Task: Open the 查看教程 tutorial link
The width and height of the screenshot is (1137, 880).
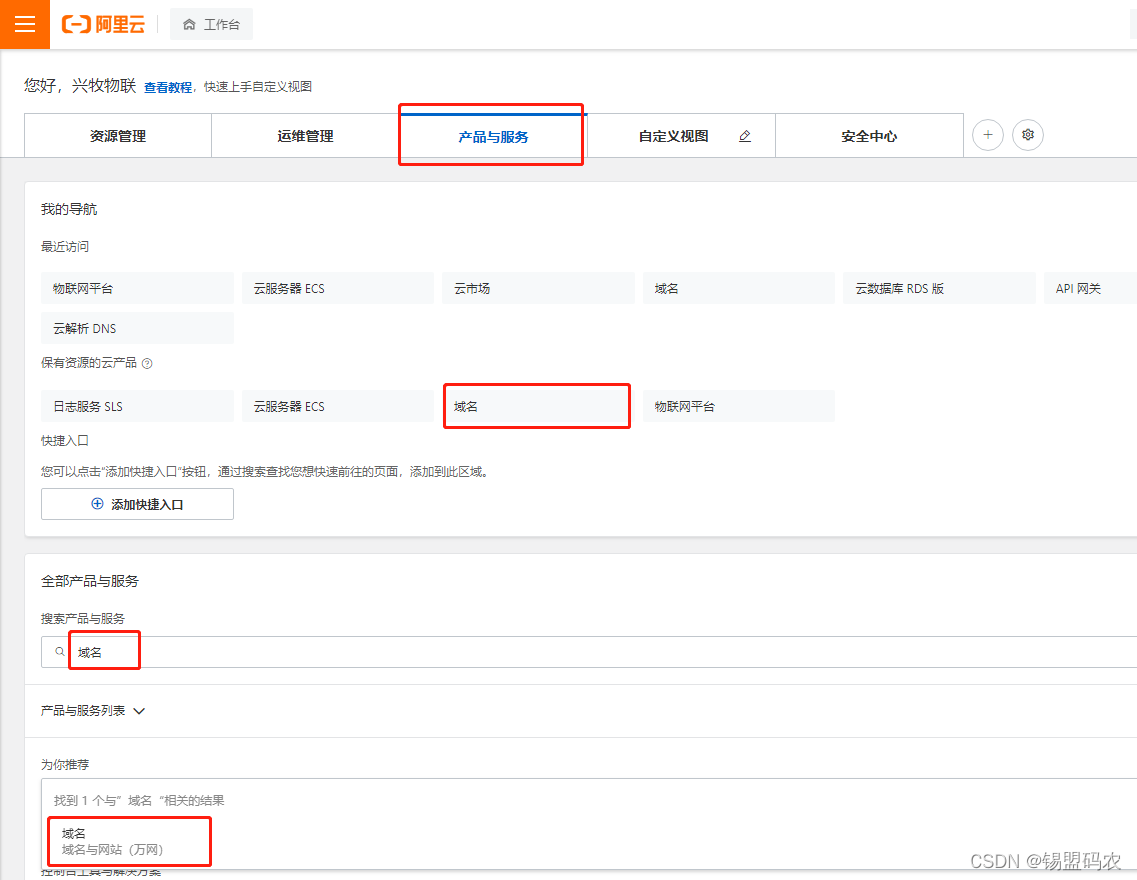Action: [168, 87]
